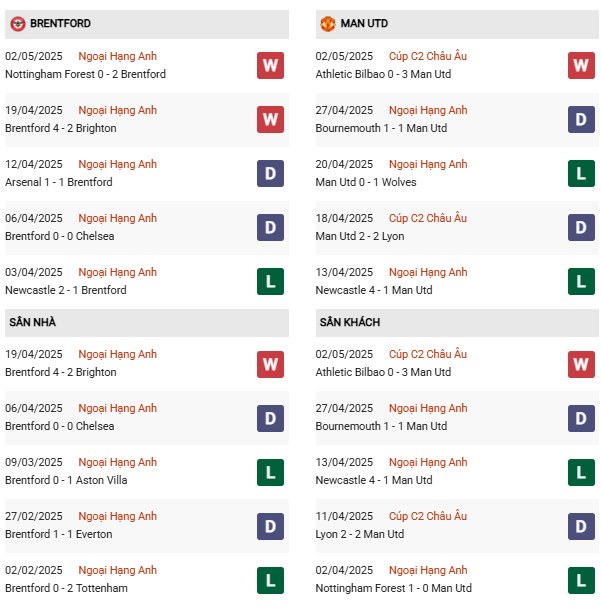Click the Man Utd club crest icon
Screen dimensions: 601x608
328,23
